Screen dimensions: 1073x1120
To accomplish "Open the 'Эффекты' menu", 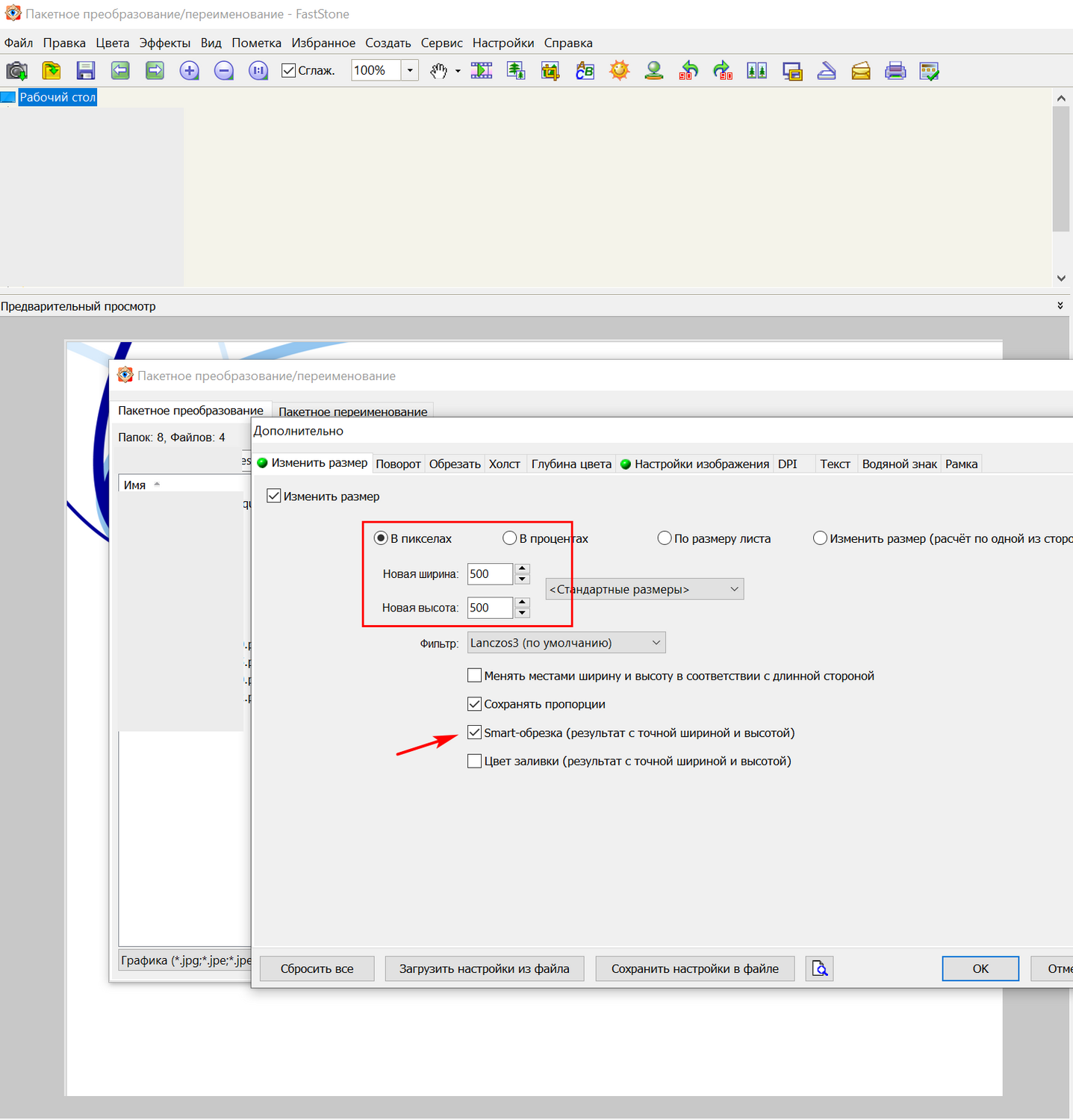I will click(x=164, y=43).
